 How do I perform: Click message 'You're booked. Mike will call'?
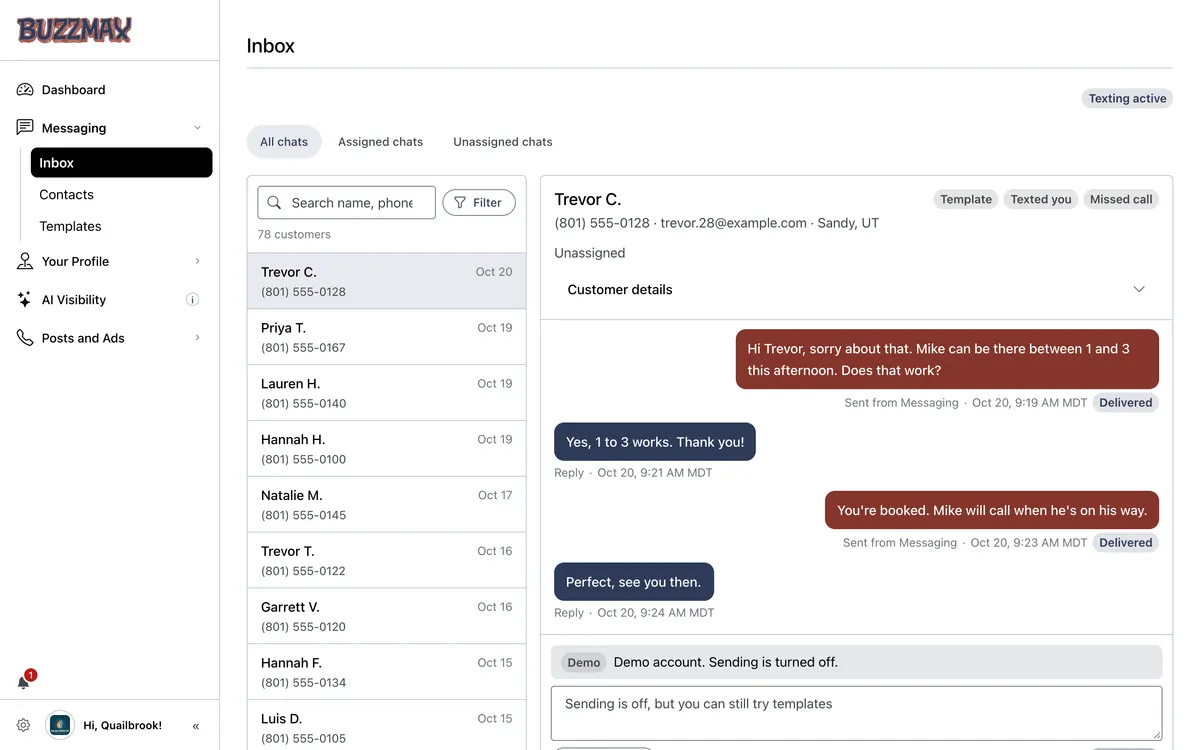pos(992,510)
